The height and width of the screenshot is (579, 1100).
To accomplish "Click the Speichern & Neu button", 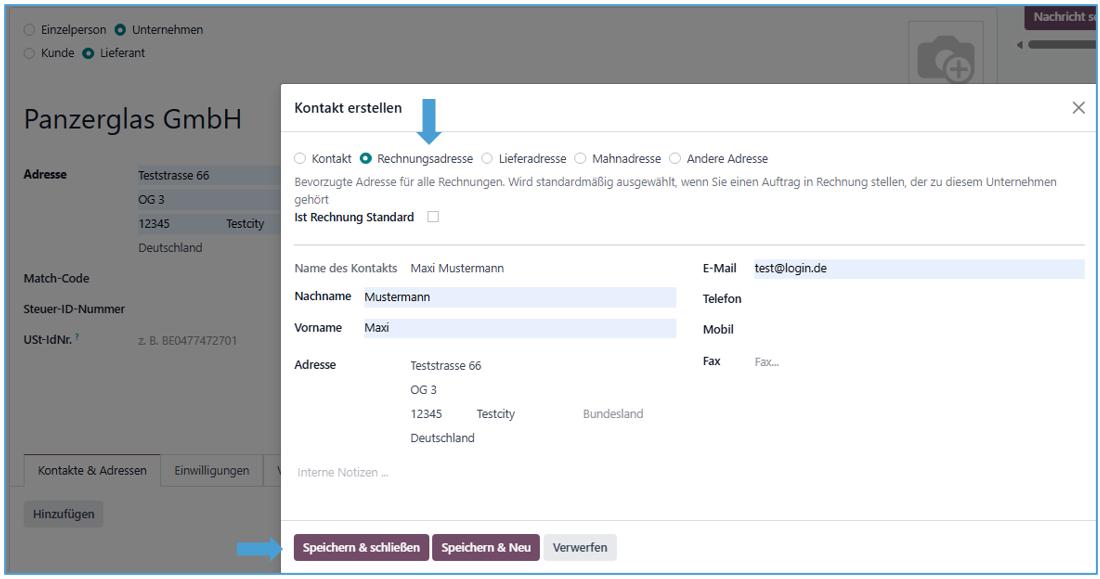I will (485, 547).
